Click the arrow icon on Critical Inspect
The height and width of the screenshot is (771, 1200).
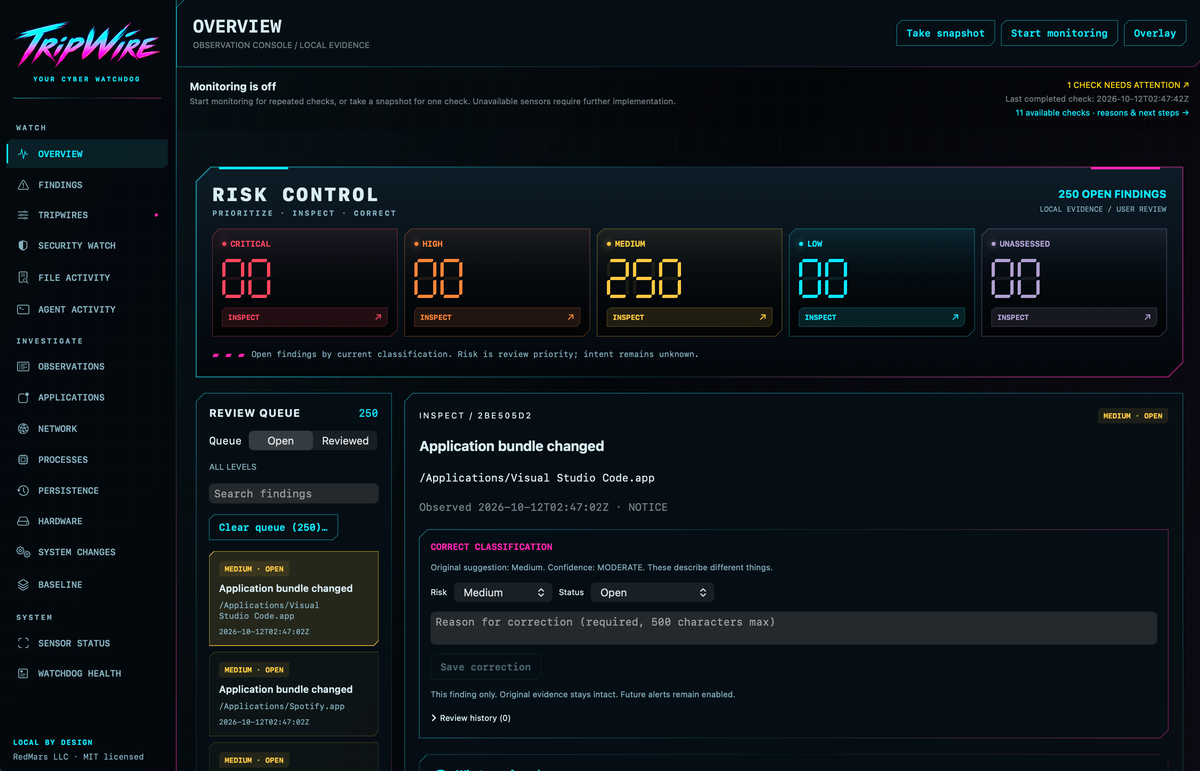(x=378, y=317)
